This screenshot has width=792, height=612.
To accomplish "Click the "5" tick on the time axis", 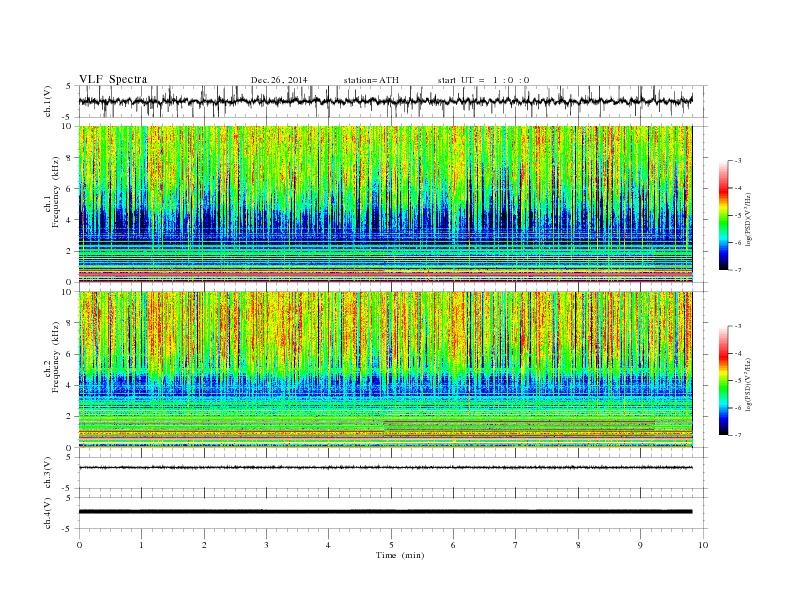I will (391, 545).
